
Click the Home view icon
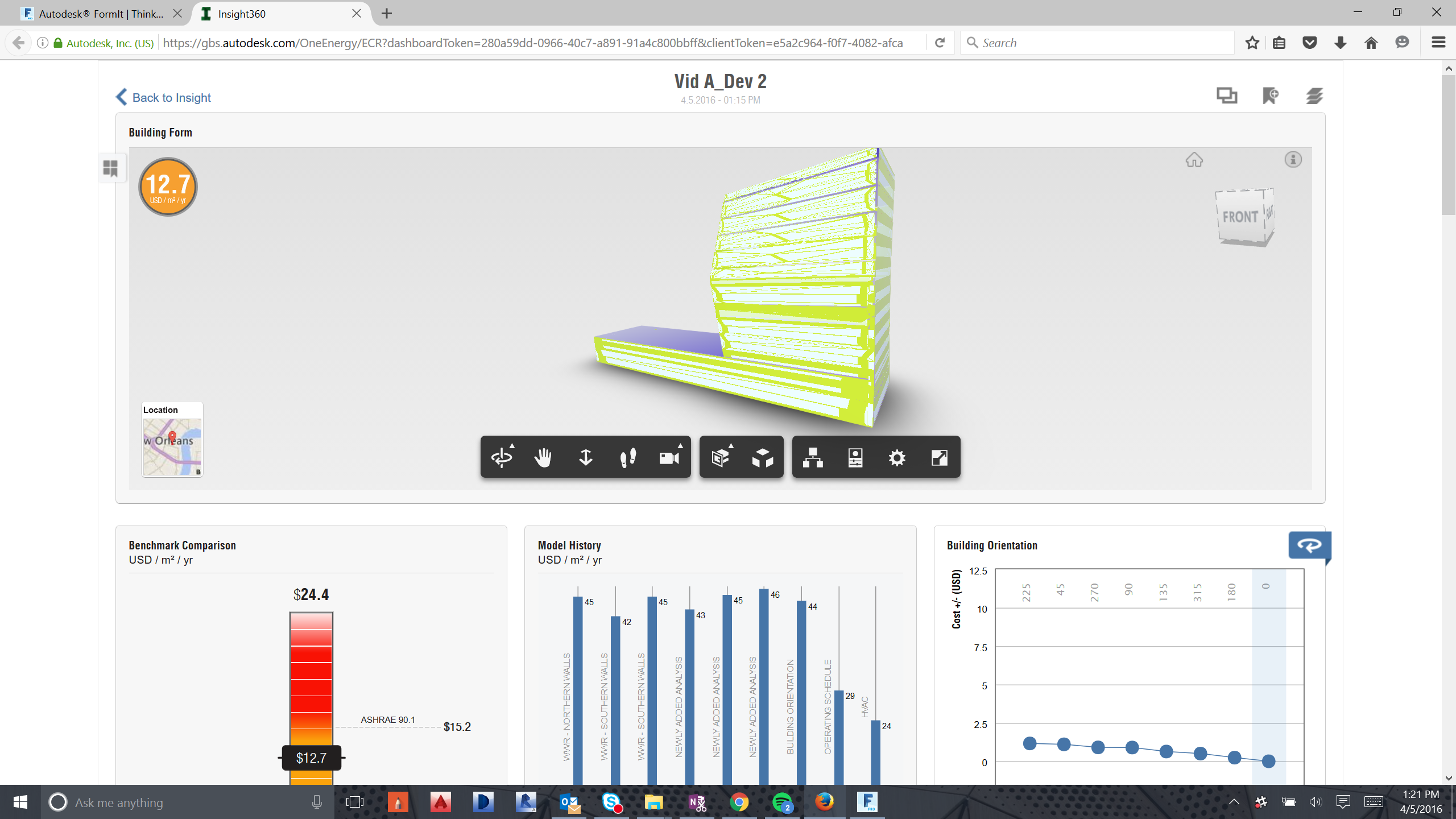pyautogui.click(x=1194, y=160)
